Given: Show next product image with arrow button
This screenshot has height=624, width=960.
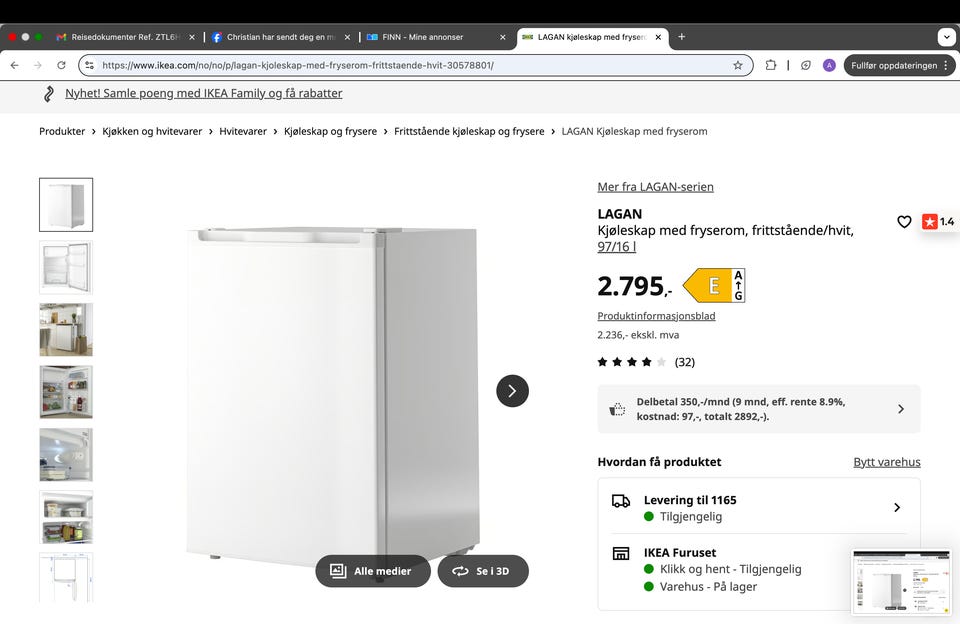Looking at the screenshot, I should click(x=512, y=391).
